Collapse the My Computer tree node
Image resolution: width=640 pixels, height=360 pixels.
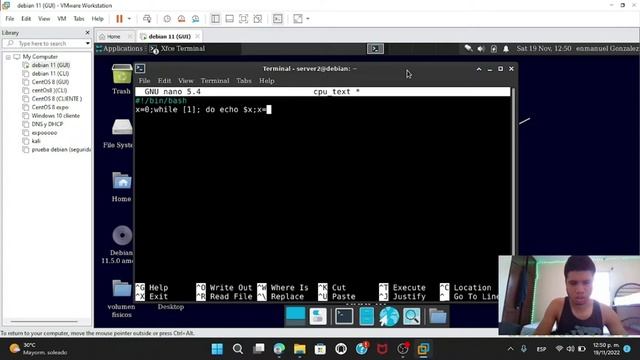tap(8, 57)
